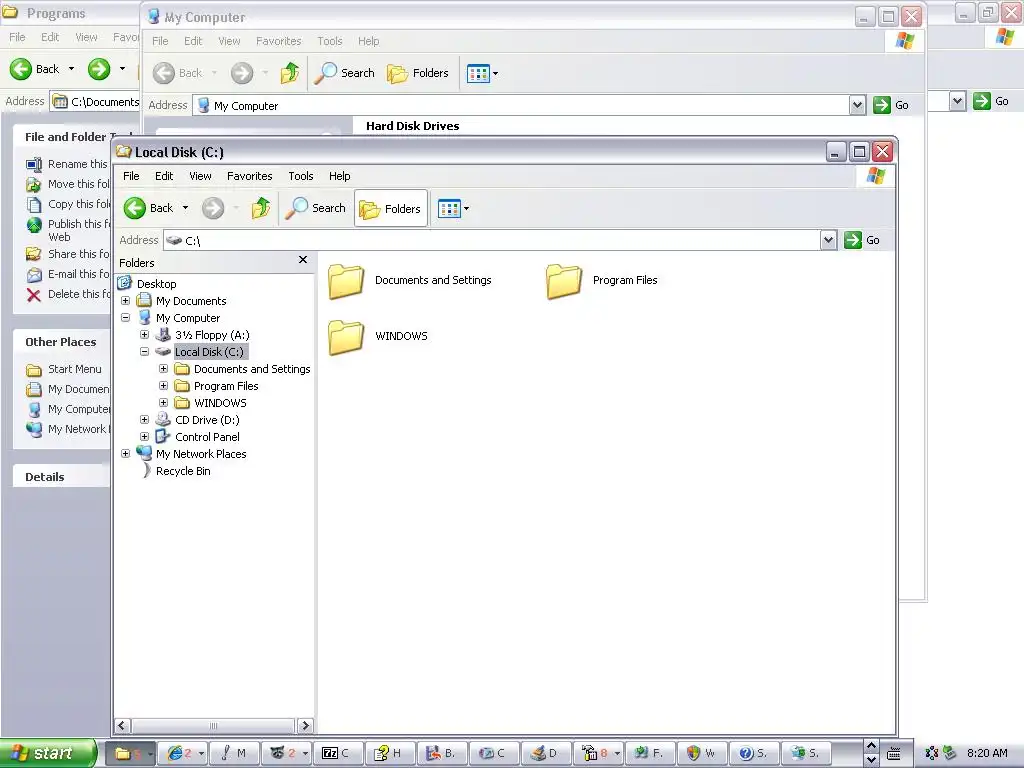The image size is (1024, 768).
Task: Click Go button in My Computer window
Action: tap(891, 105)
